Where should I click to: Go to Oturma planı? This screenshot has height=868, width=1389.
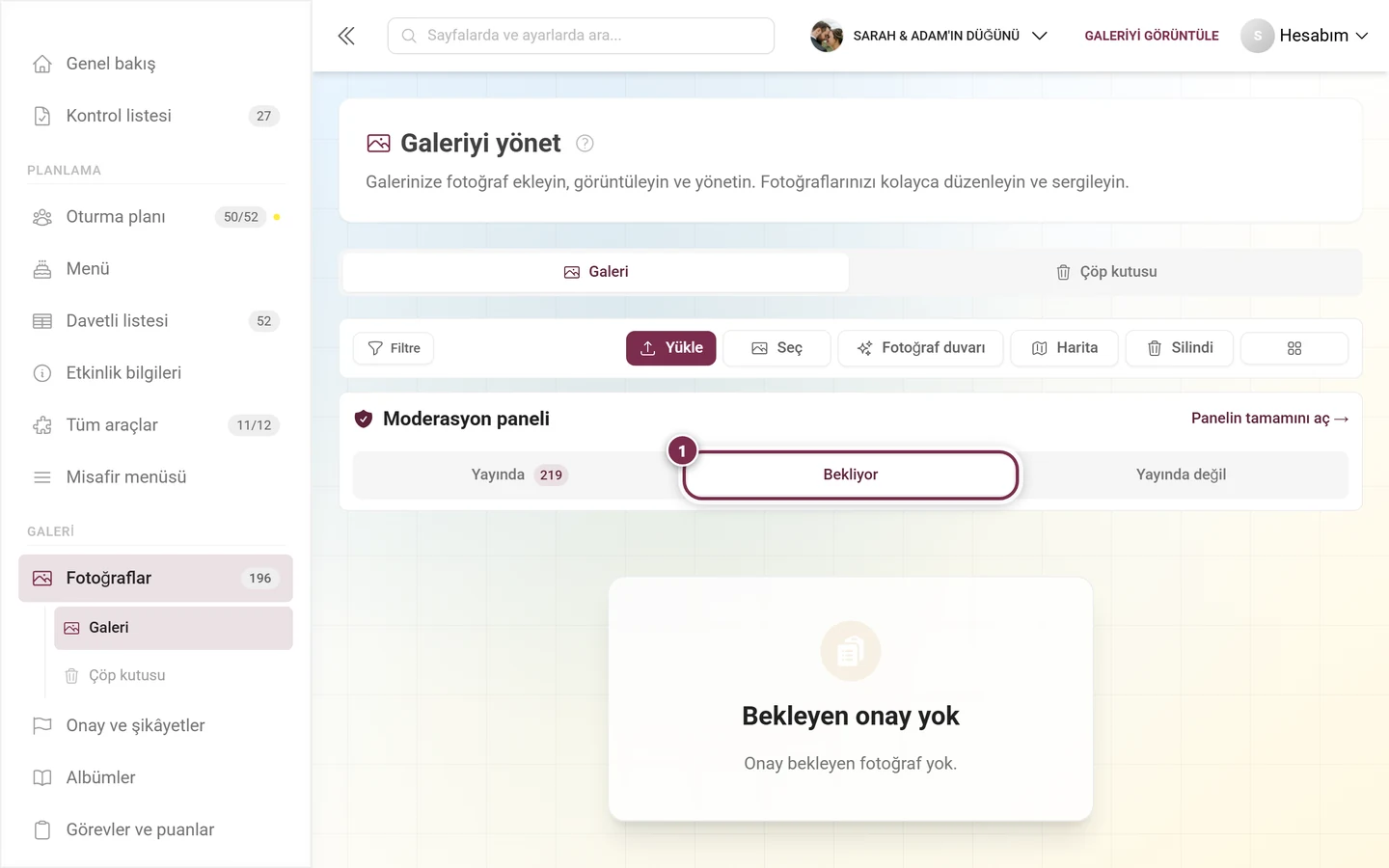(x=155, y=217)
